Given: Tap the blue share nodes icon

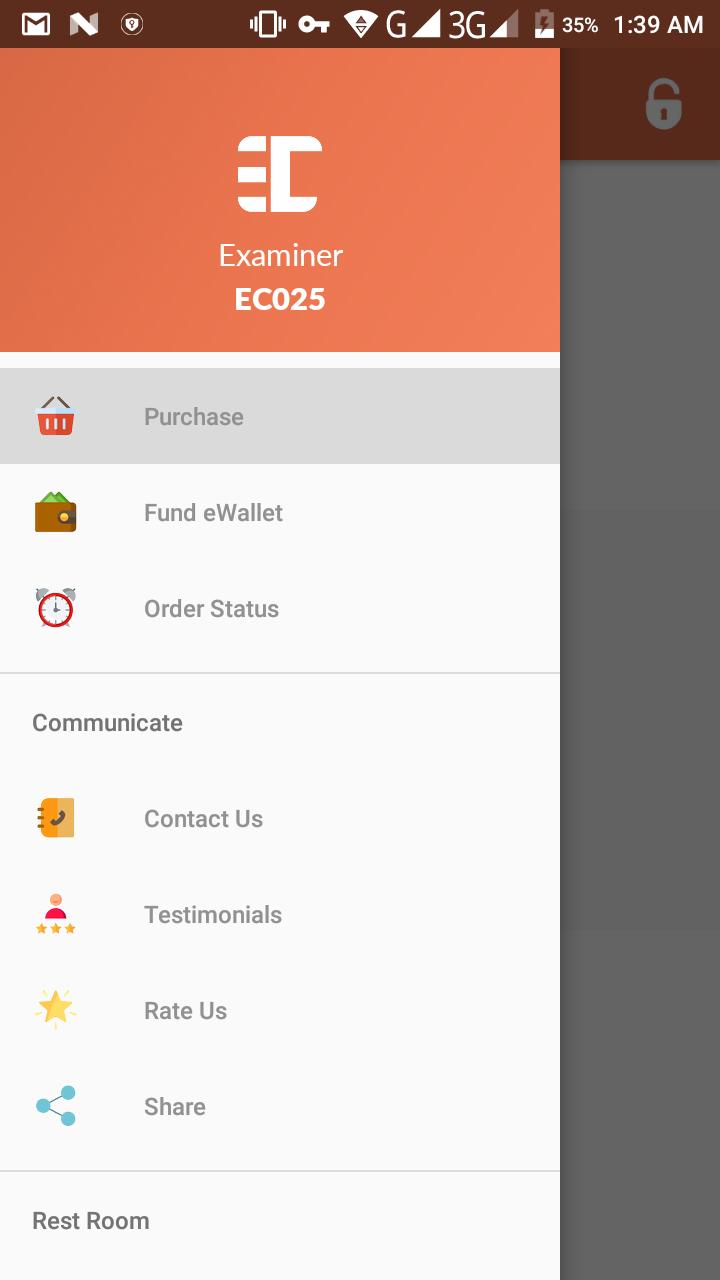Looking at the screenshot, I should coord(56,1106).
